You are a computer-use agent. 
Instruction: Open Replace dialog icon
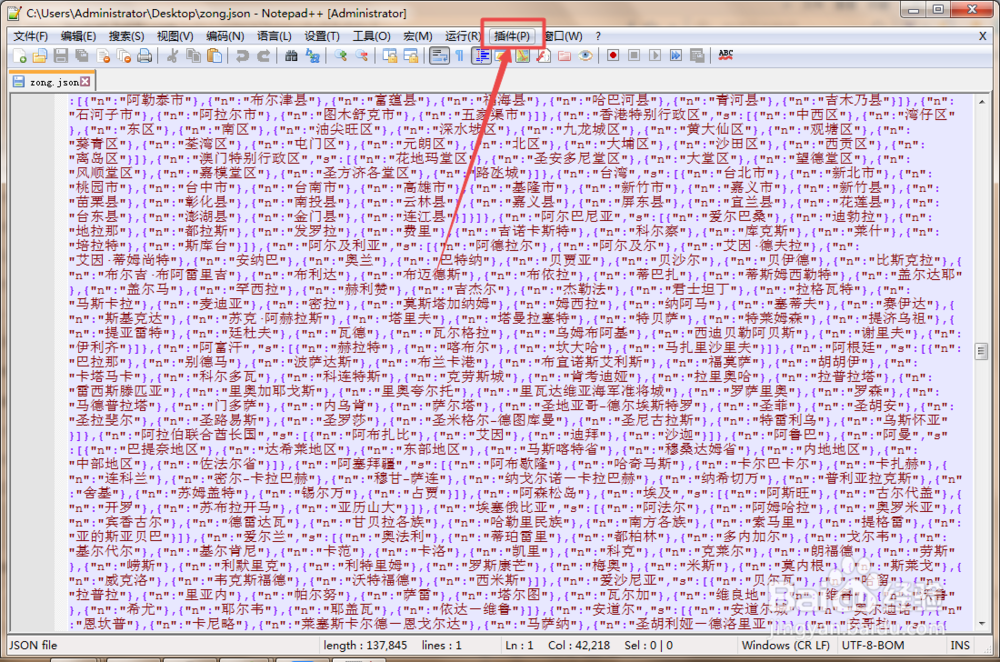click(312, 56)
